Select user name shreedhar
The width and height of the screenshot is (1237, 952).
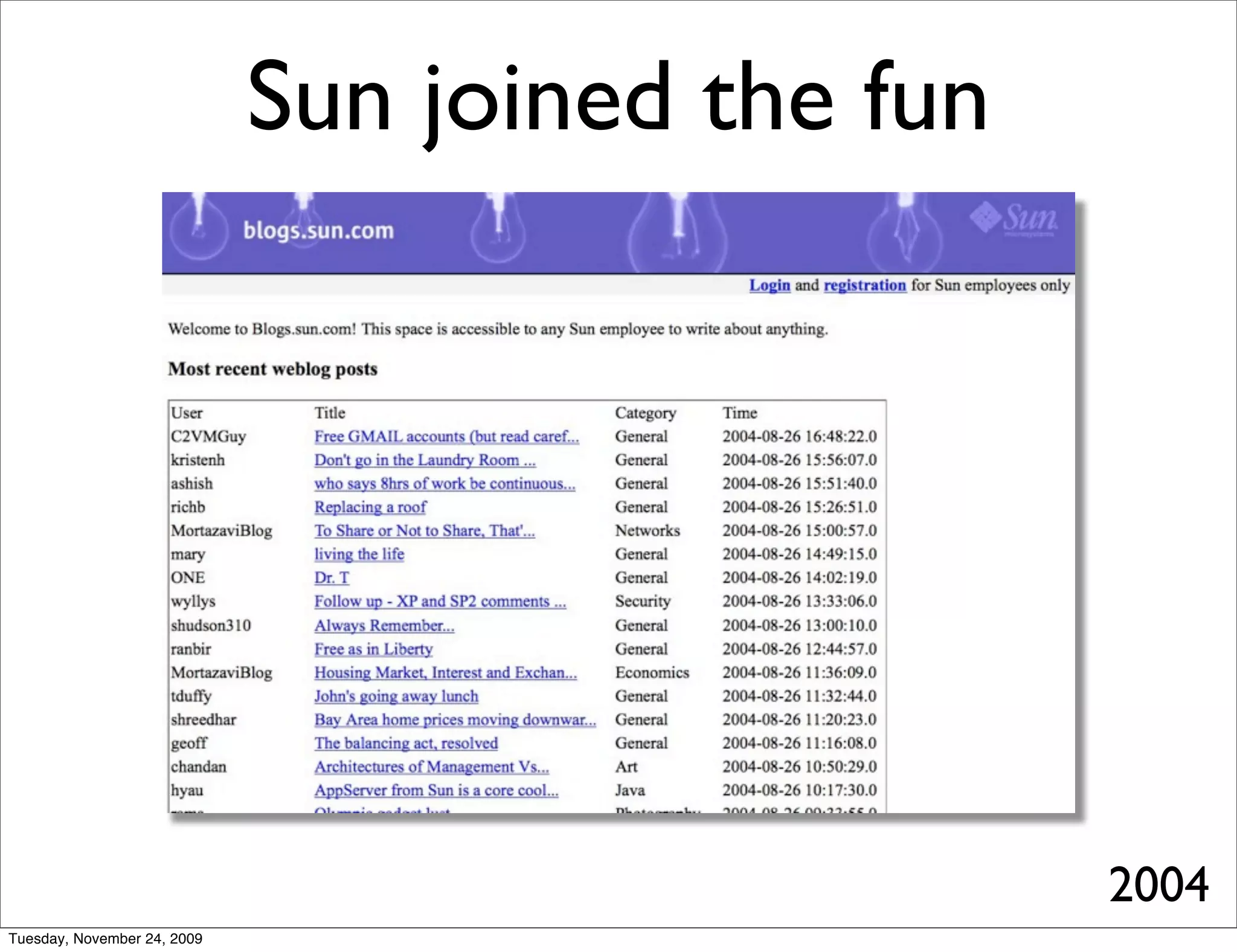(x=204, y=720)
